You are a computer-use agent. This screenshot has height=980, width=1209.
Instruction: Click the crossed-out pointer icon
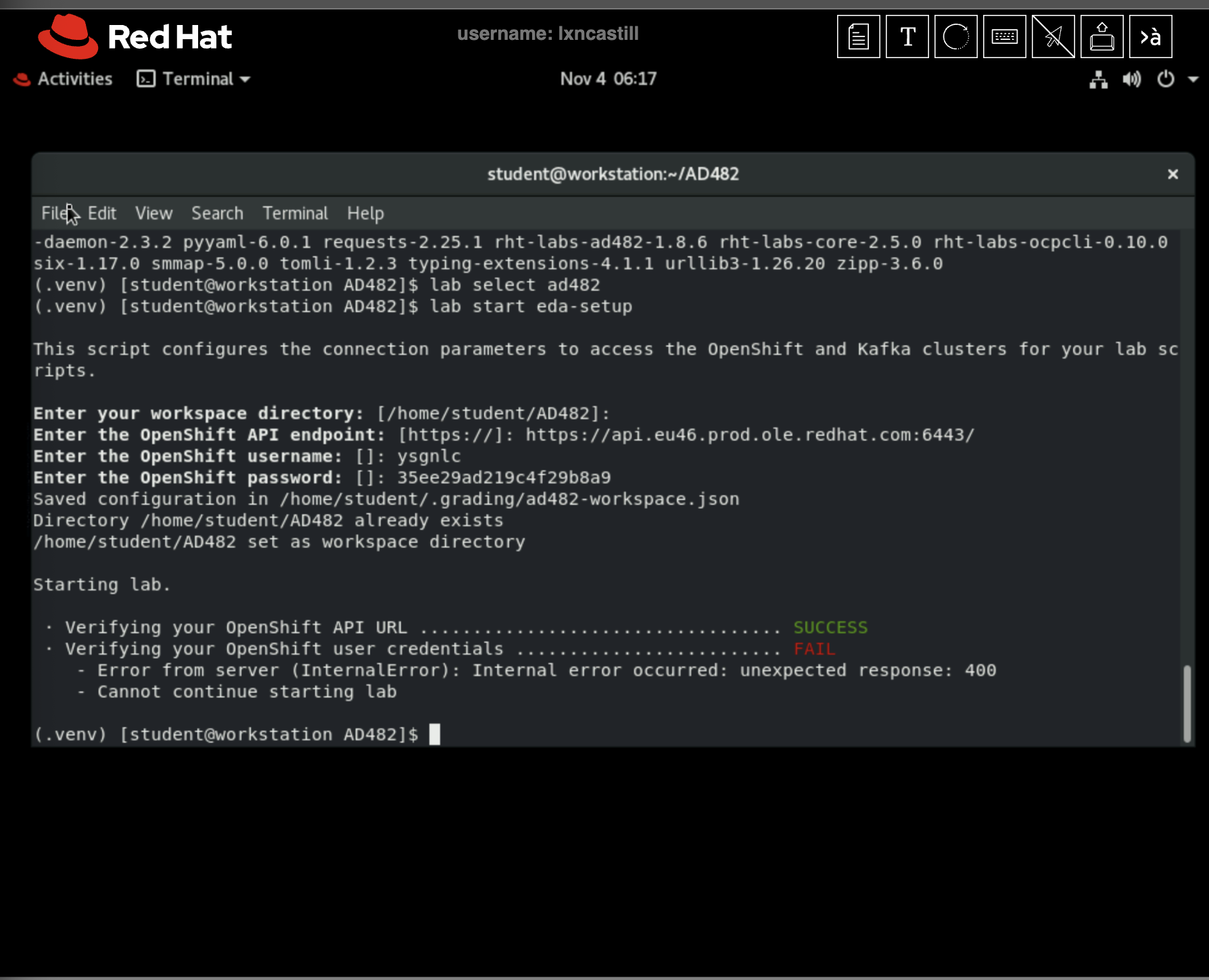point(1053,36)
